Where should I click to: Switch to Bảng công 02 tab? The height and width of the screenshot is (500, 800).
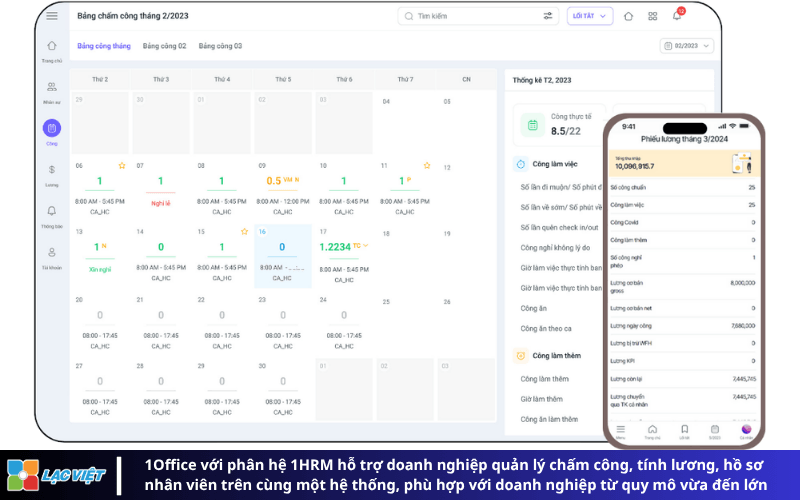tap(164, 46)
